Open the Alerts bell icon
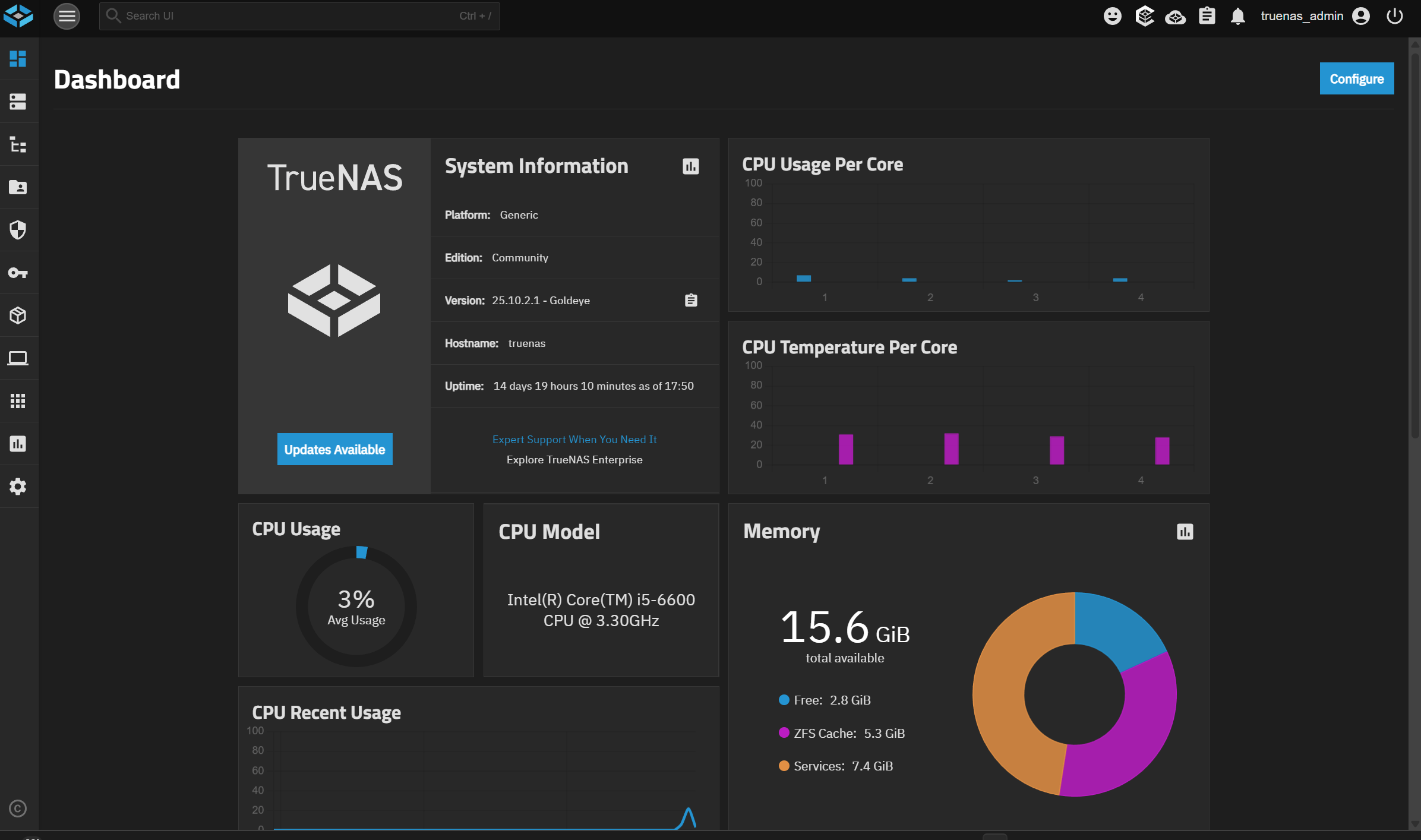The width and height of the screenshot is (1421, 840). point(1237,16)
